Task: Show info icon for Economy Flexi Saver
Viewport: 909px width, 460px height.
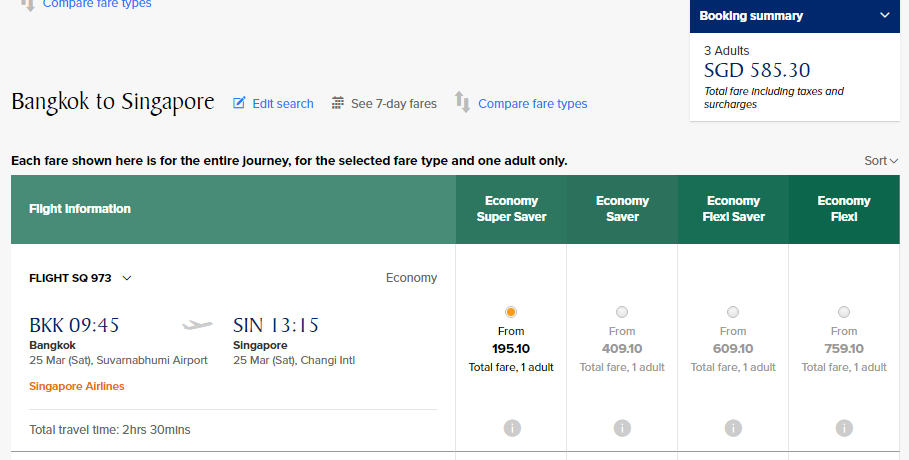Action: click(x=733, y=428)
